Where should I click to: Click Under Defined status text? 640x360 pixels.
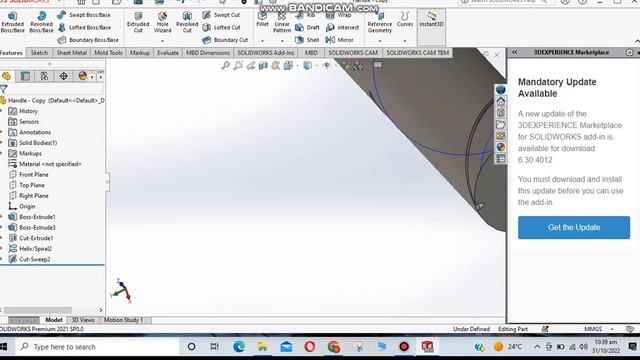click(x=471, y=329)
